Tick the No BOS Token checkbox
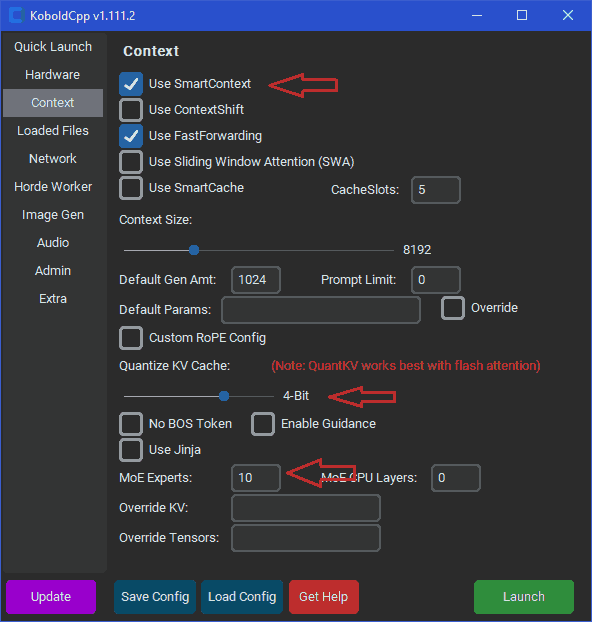The image size is (592, 622). click(131, 424)
